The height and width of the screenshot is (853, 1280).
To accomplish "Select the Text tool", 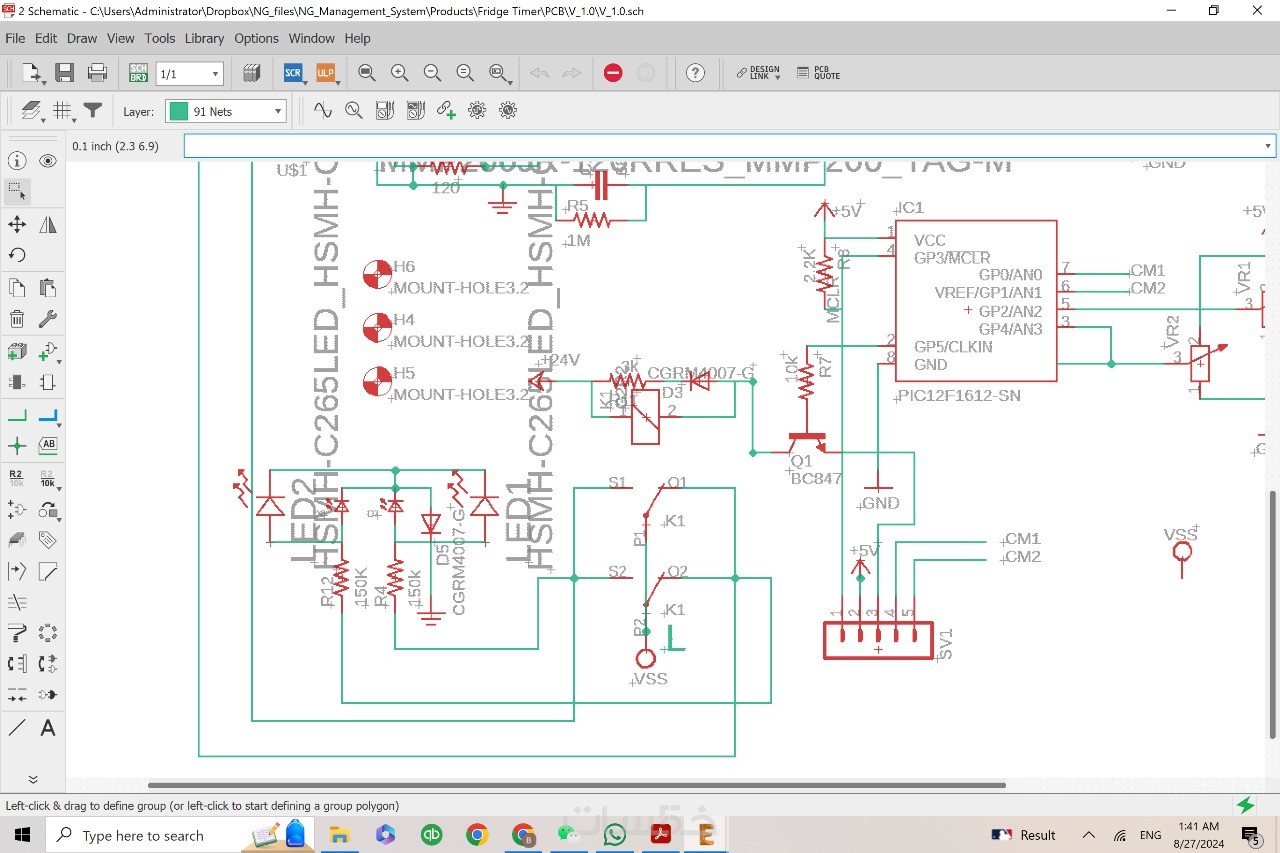I will pos(47,728).
